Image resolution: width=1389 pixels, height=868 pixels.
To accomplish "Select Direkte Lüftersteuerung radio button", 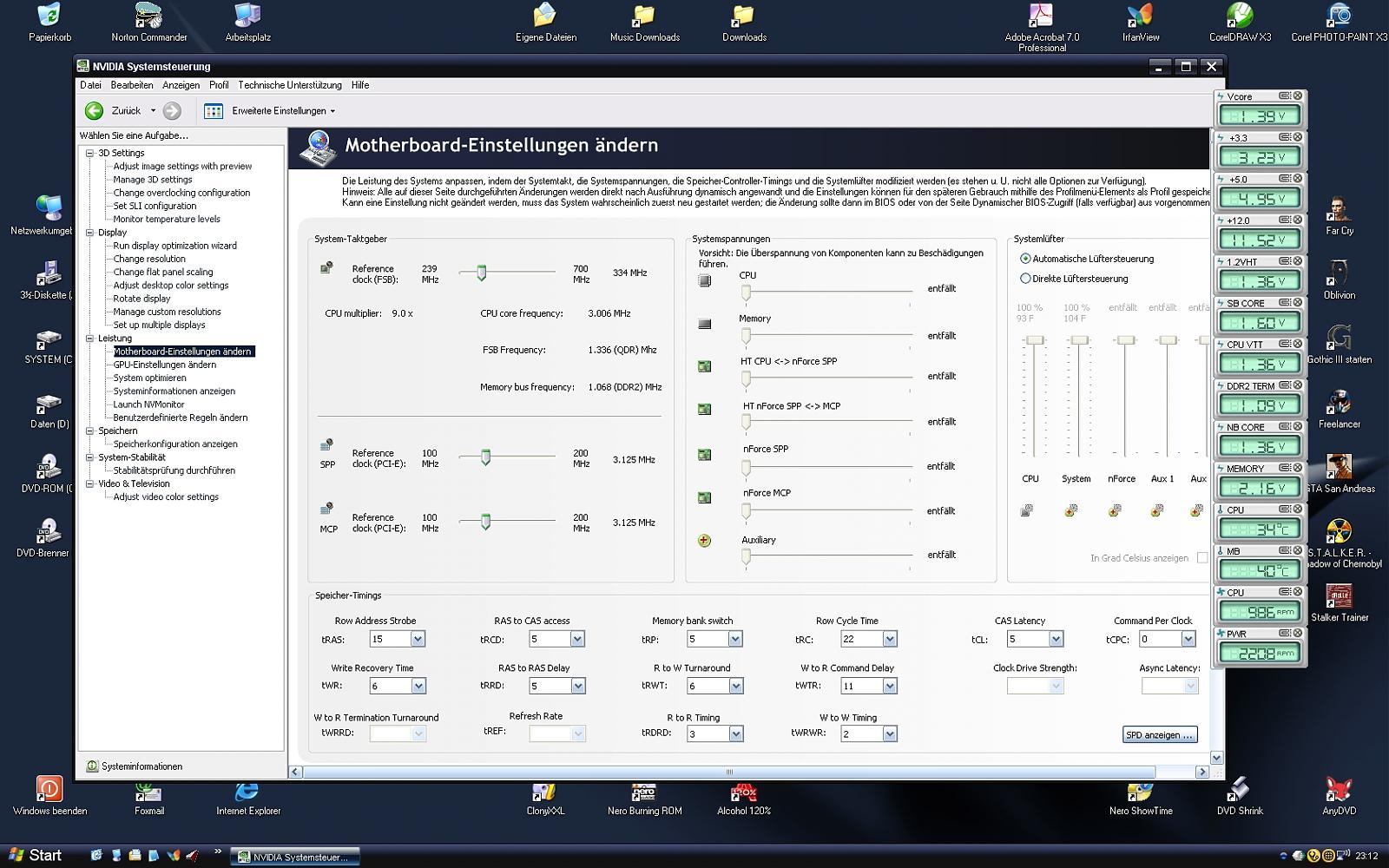I will [x=1025, y=279].
